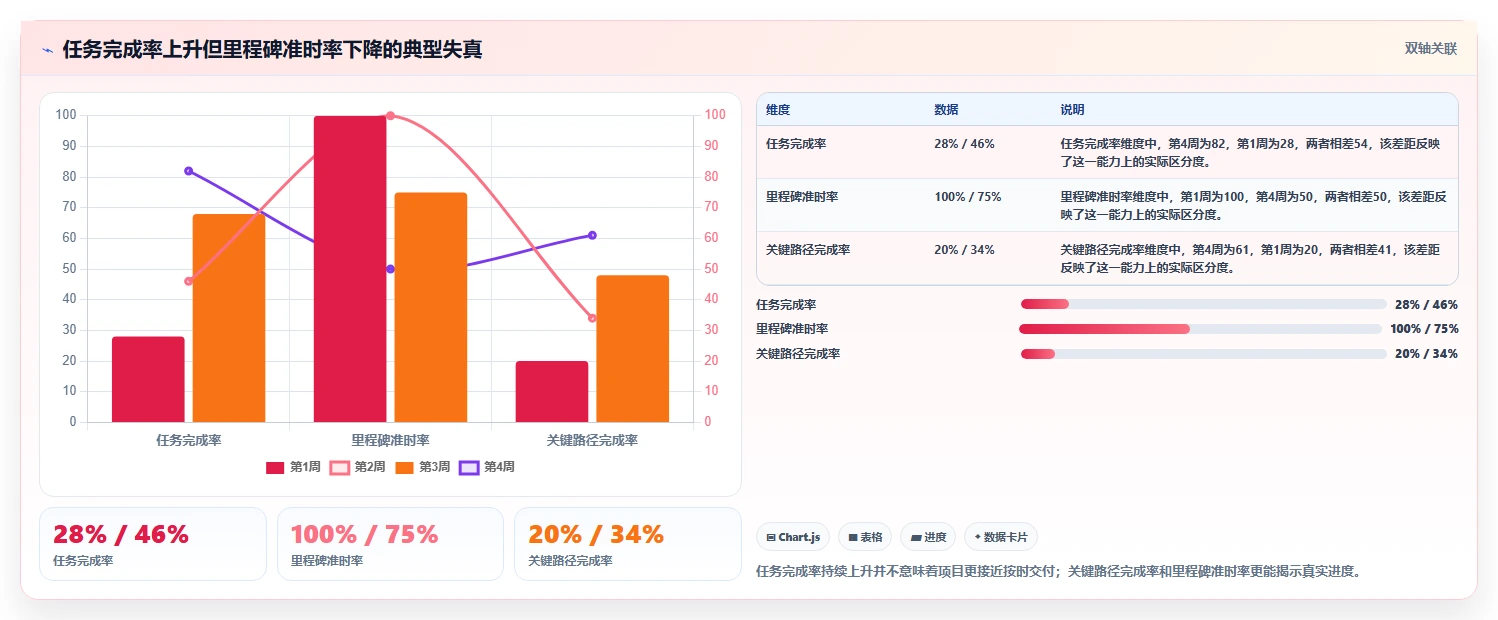Click the pink 第2周 point at value 46

point(188,281)
